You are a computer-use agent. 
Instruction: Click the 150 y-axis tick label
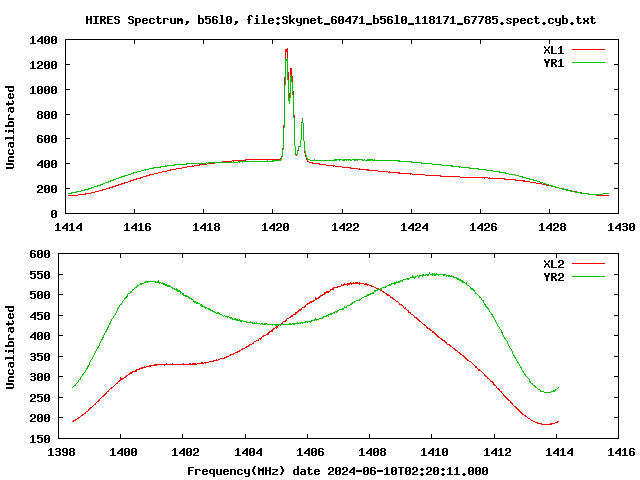tap(40, 439)
